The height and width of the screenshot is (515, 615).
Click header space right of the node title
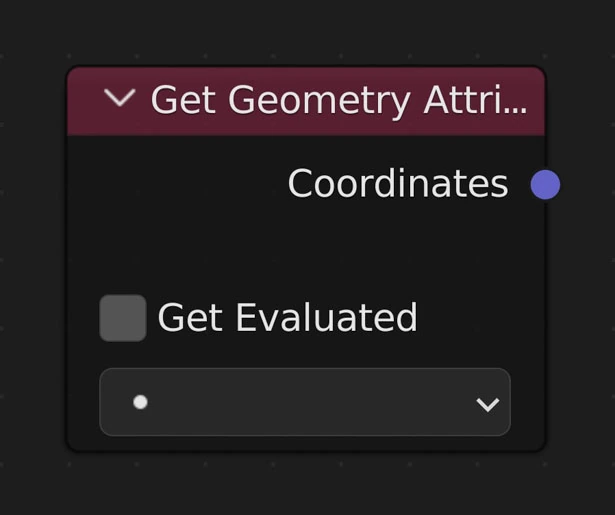pos(536,100)
